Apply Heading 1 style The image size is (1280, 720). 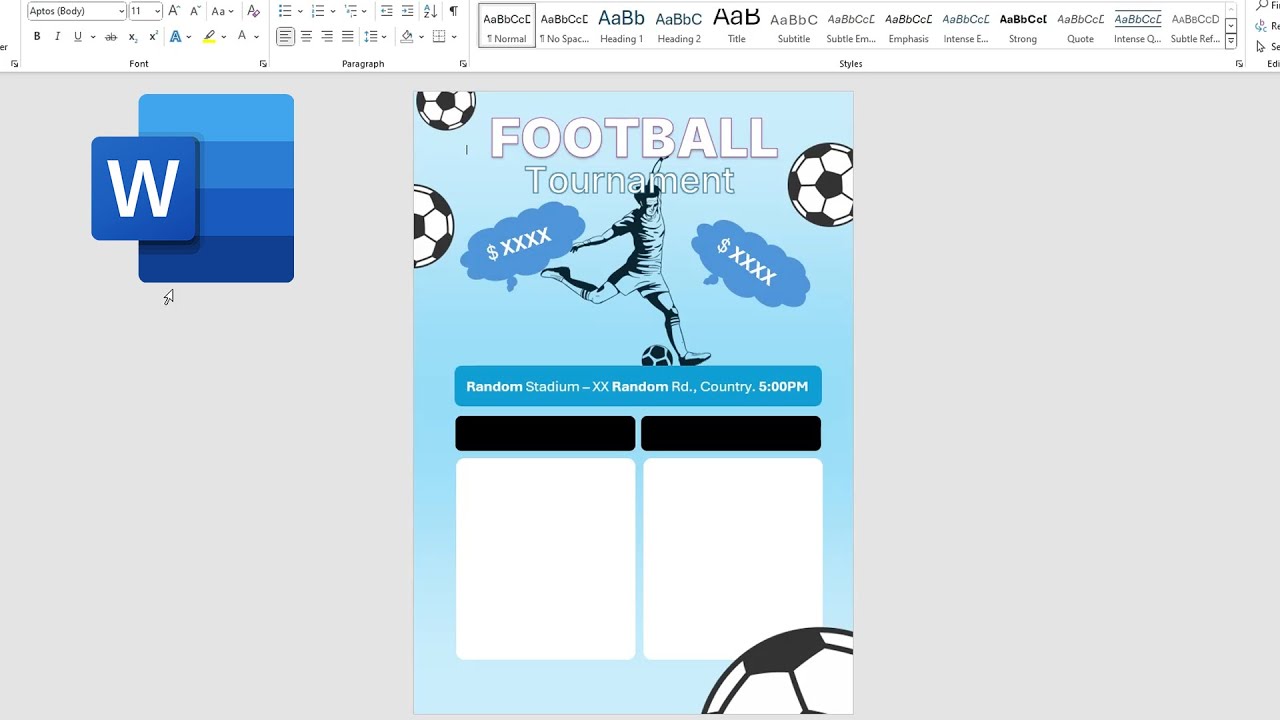621,25
